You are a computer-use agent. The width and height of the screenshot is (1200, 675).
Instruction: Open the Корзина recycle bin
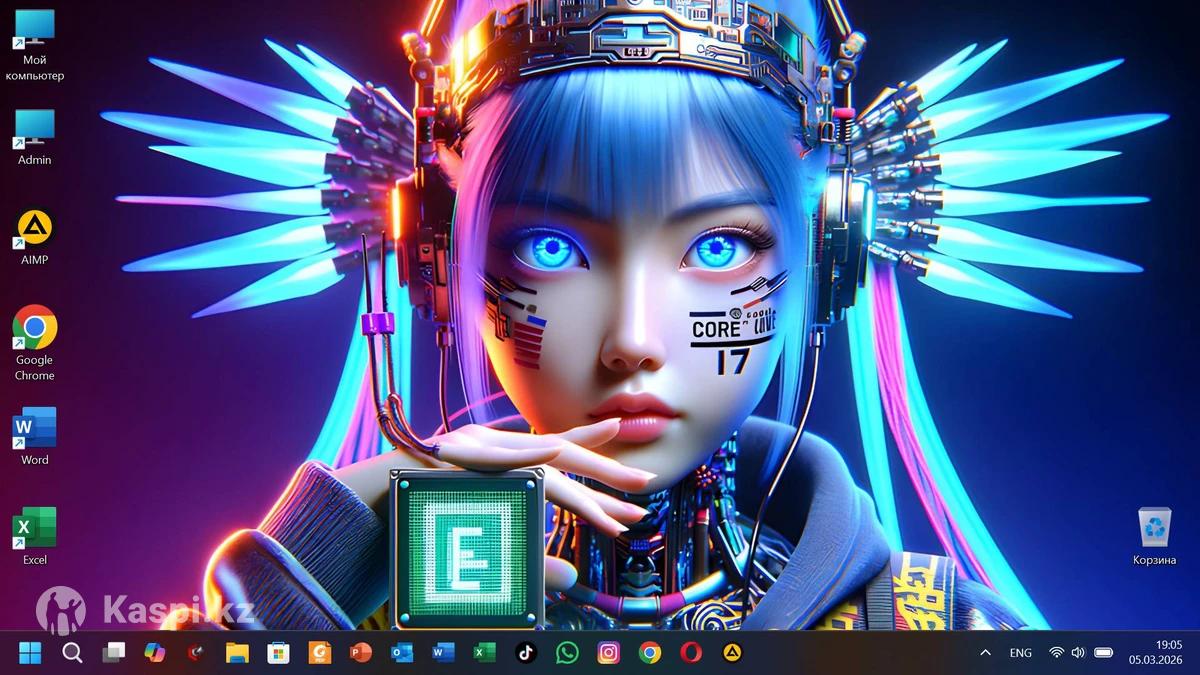pos(1154,529)
